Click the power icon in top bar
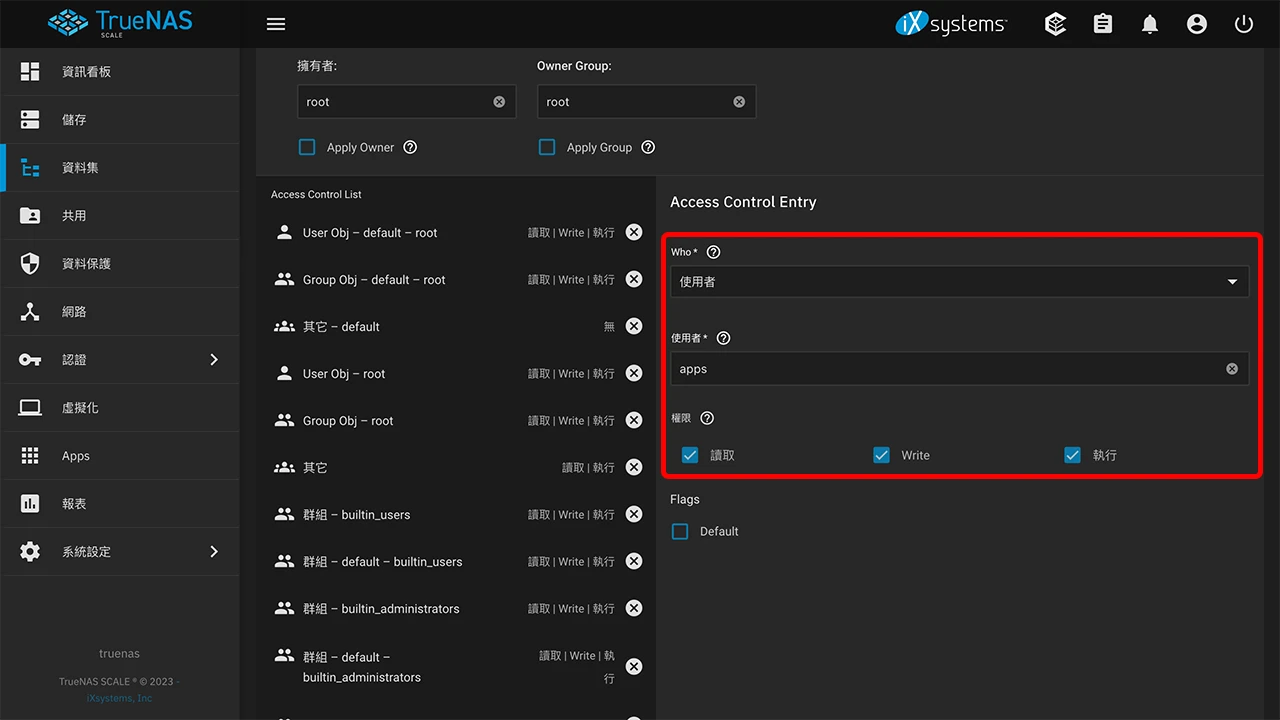The height and width of the screenshot is (720, 1280). [1244, 24]
